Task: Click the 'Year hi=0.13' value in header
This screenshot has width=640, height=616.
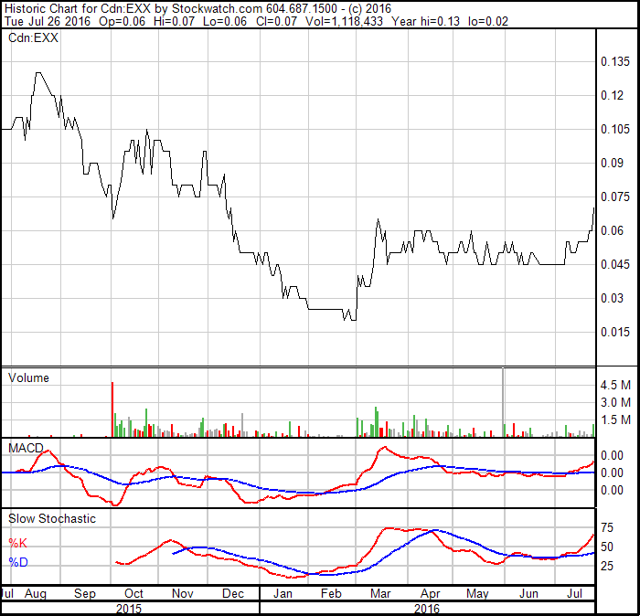Action: pyautogui.click(x=426, y=21)
